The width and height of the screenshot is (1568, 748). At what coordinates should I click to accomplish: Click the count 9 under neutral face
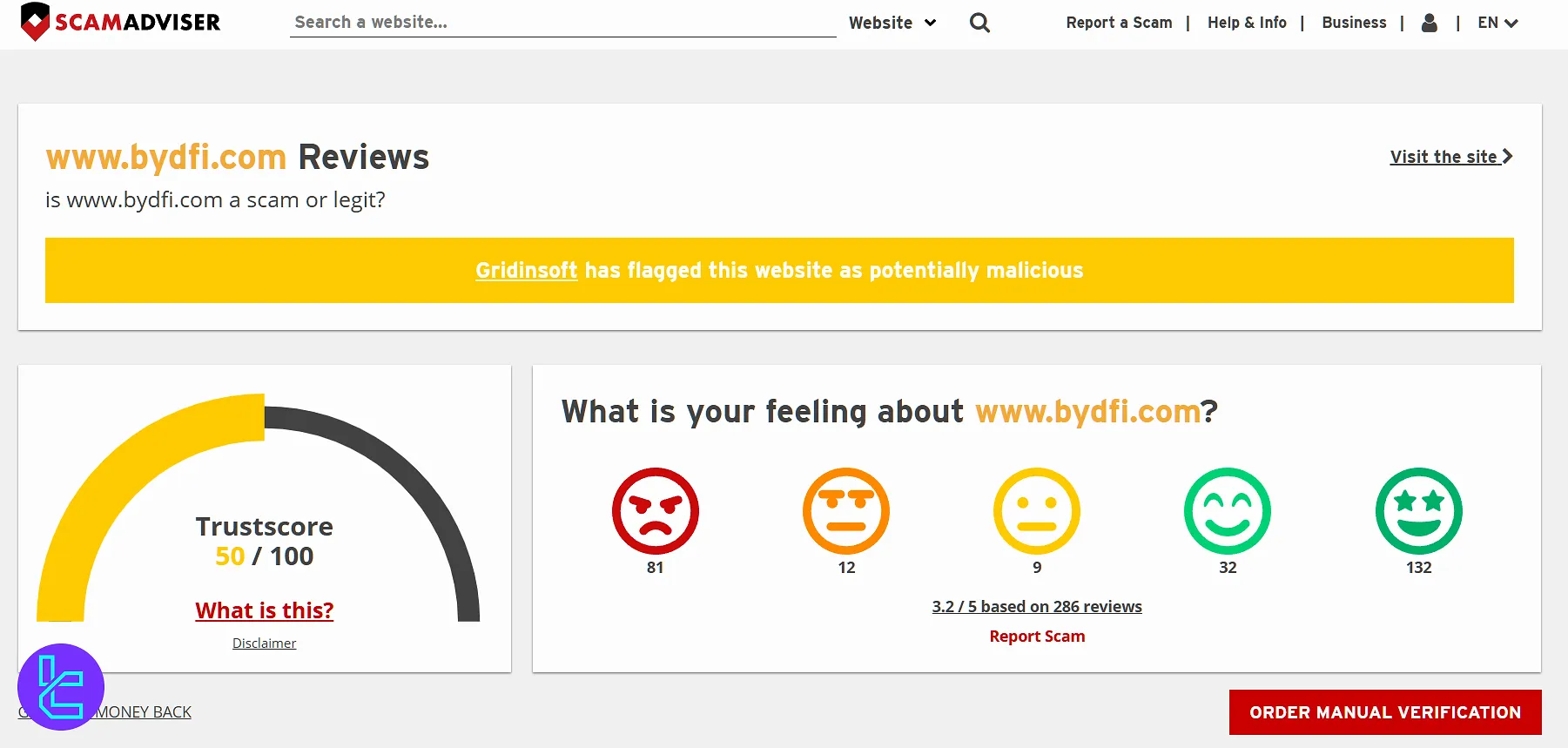pos(1037,568)
